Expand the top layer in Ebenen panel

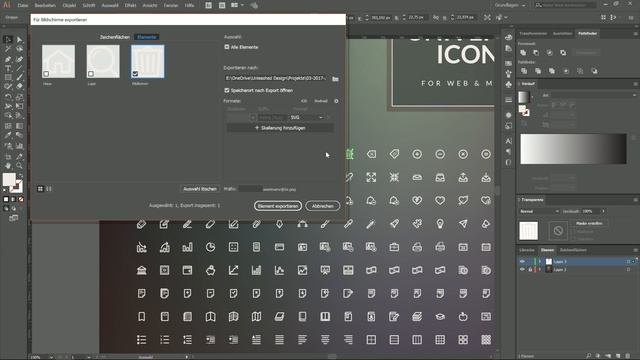[540, 261]
